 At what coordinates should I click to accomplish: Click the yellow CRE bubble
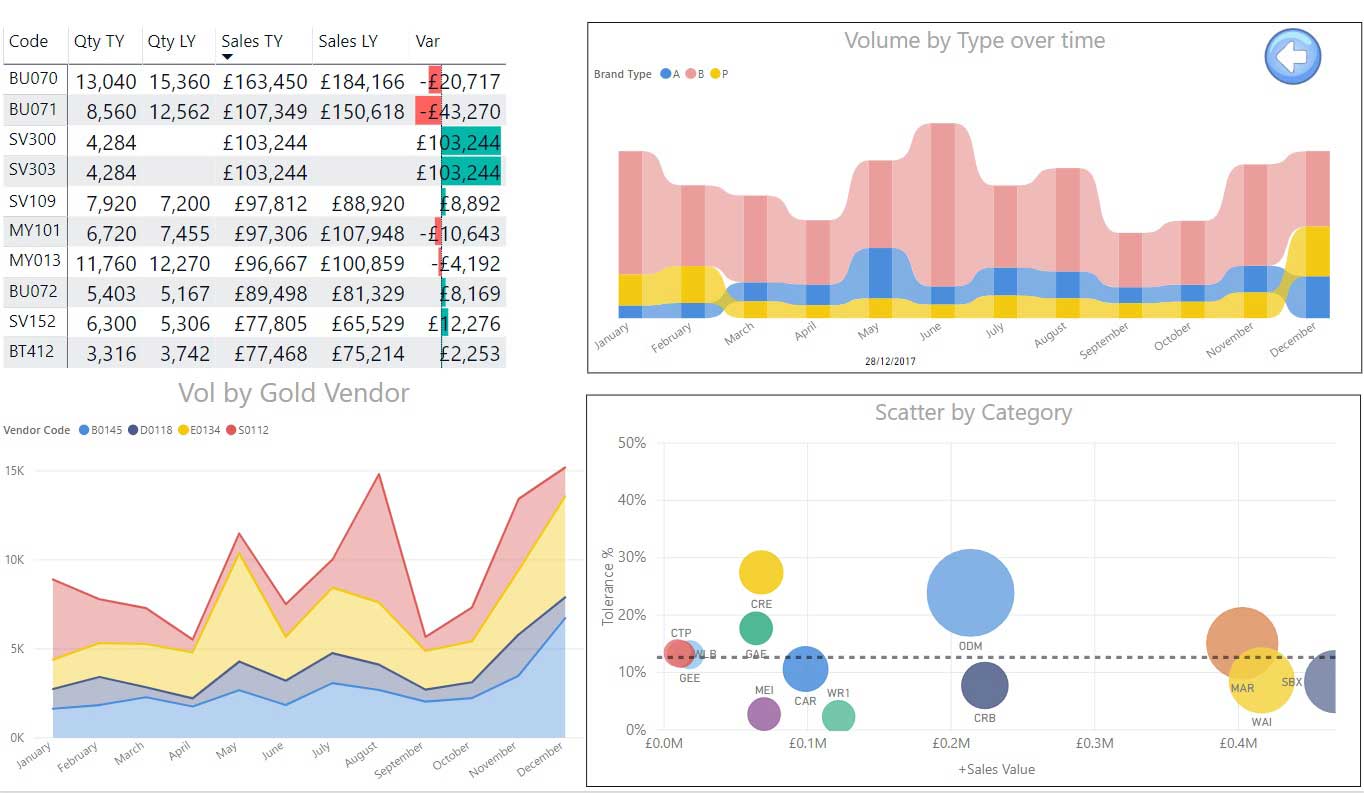click(761, 573)
